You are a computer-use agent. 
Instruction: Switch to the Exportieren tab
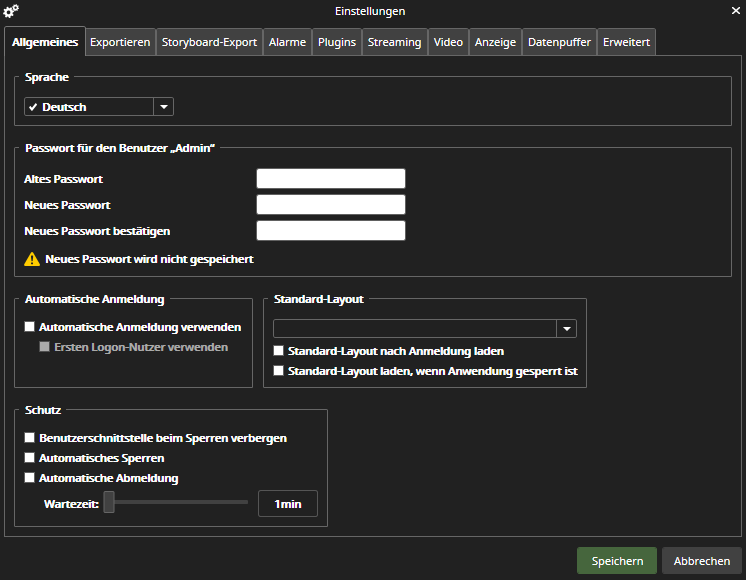point(120,42)
